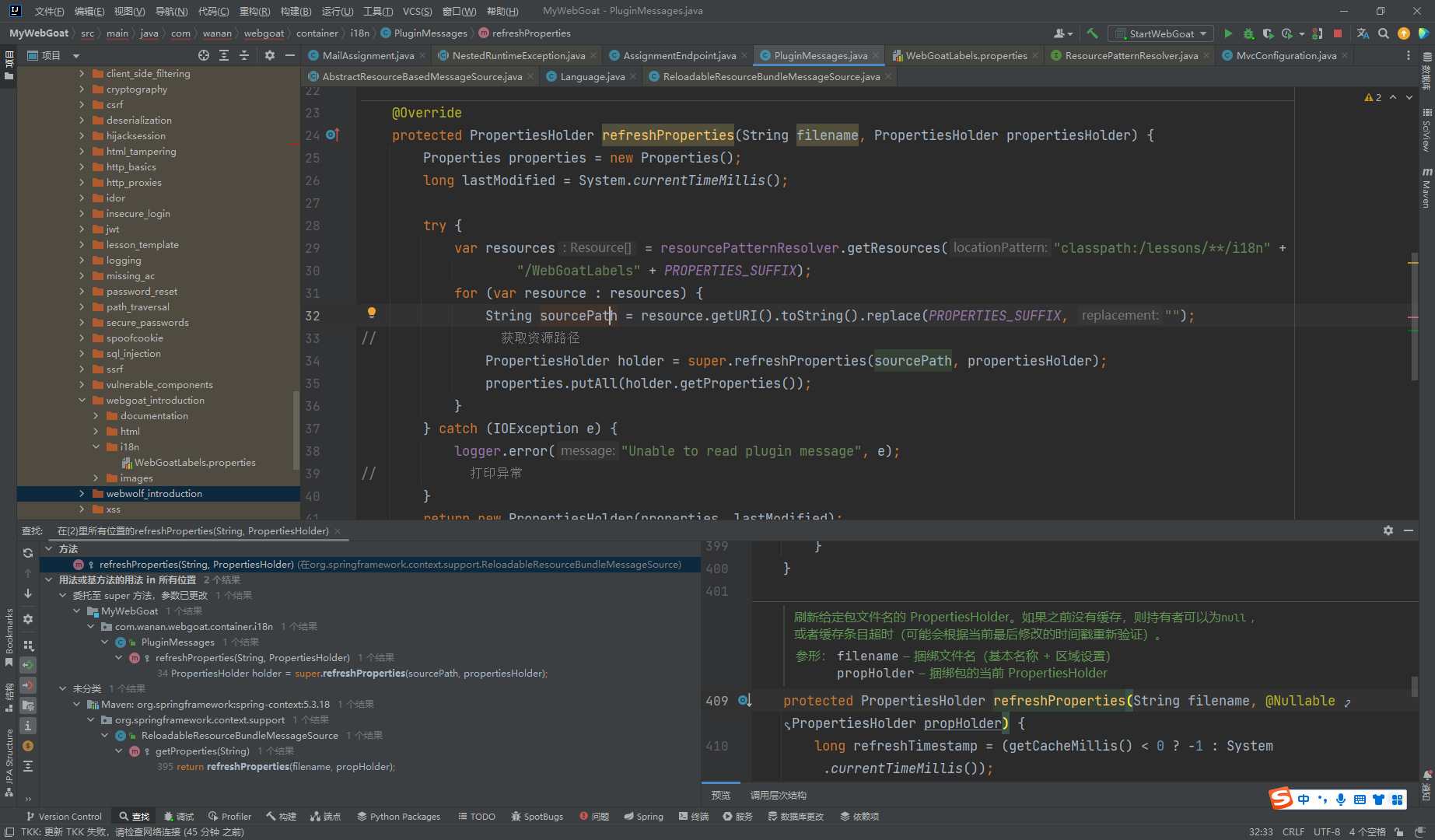Screen dimensions: 1435x840
Task: Click the orange update arrow icon
Action: [1404, 33]
